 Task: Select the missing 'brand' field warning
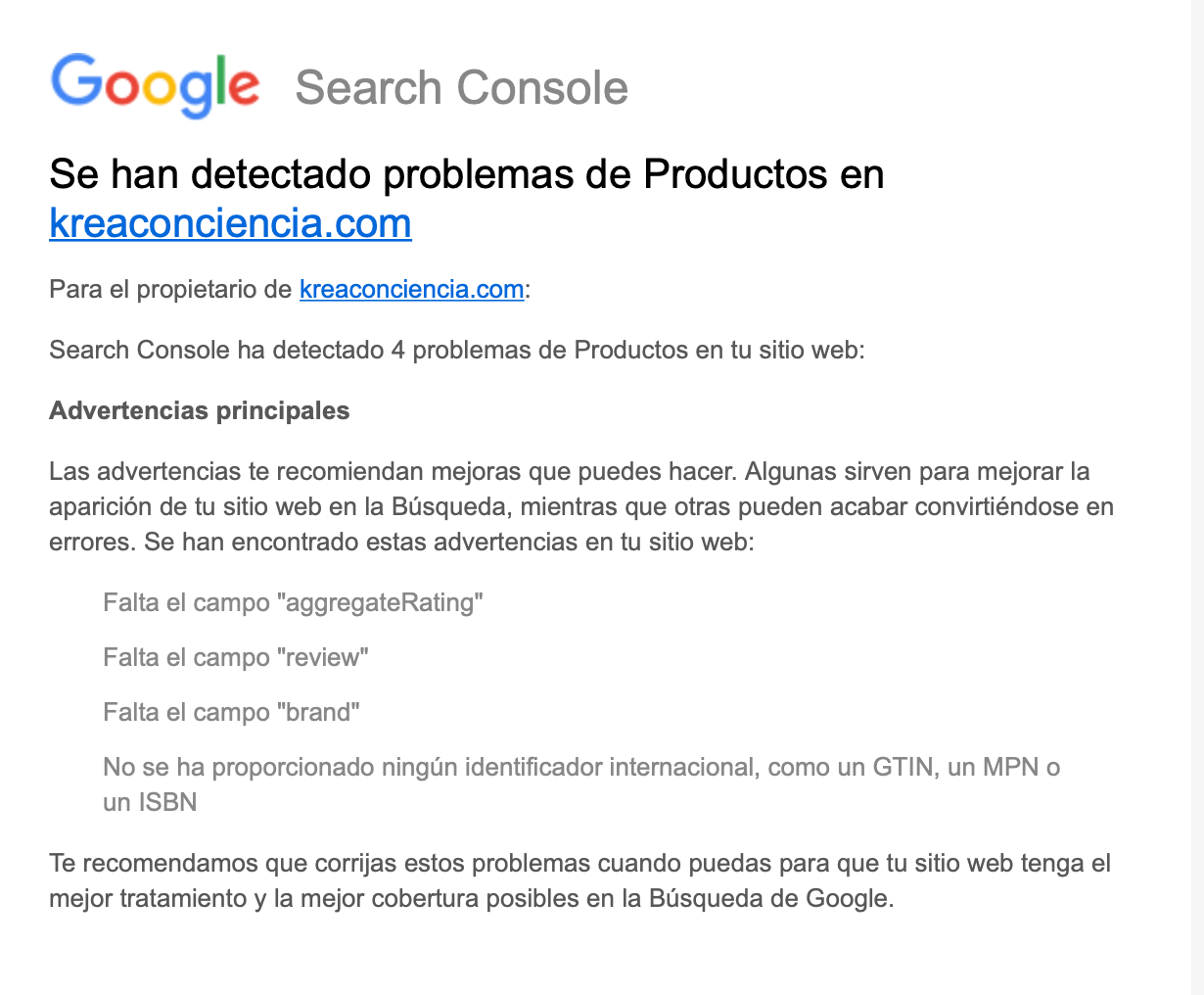pos(232,712)
